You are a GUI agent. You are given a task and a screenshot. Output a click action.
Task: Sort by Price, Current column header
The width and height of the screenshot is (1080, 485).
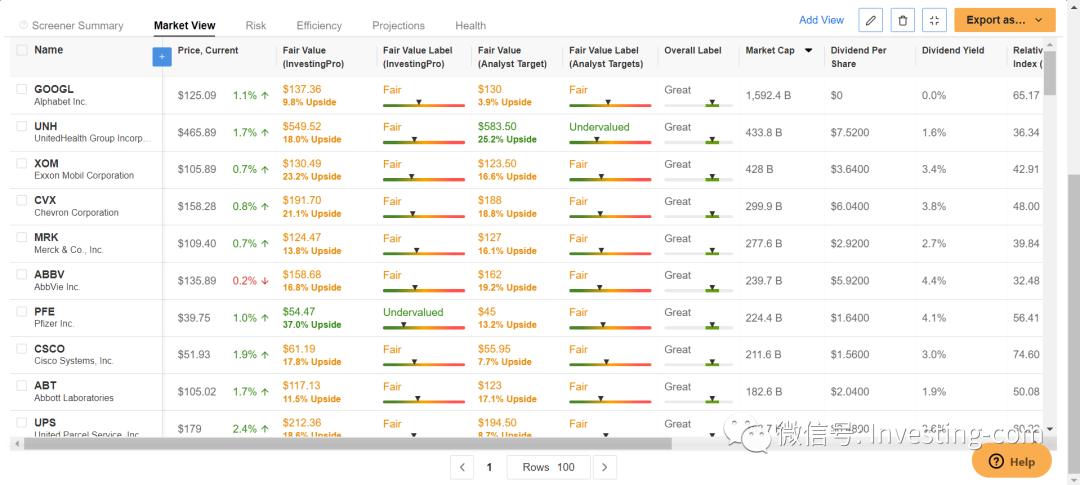[x=207, y=50]
